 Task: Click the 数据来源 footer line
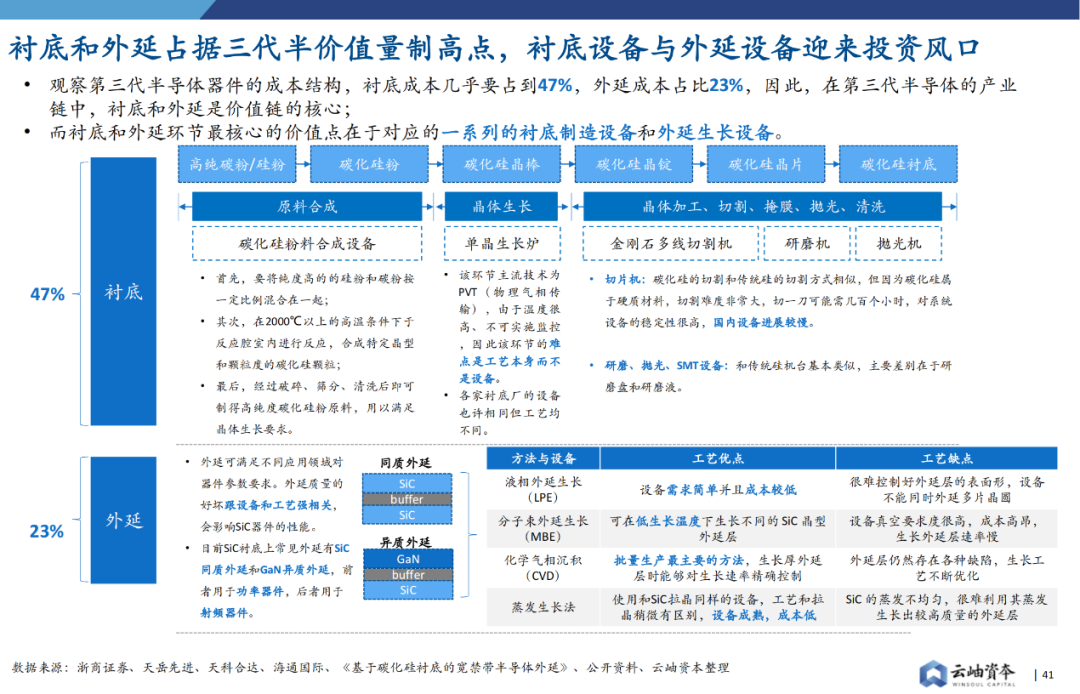tap(370, 667)
